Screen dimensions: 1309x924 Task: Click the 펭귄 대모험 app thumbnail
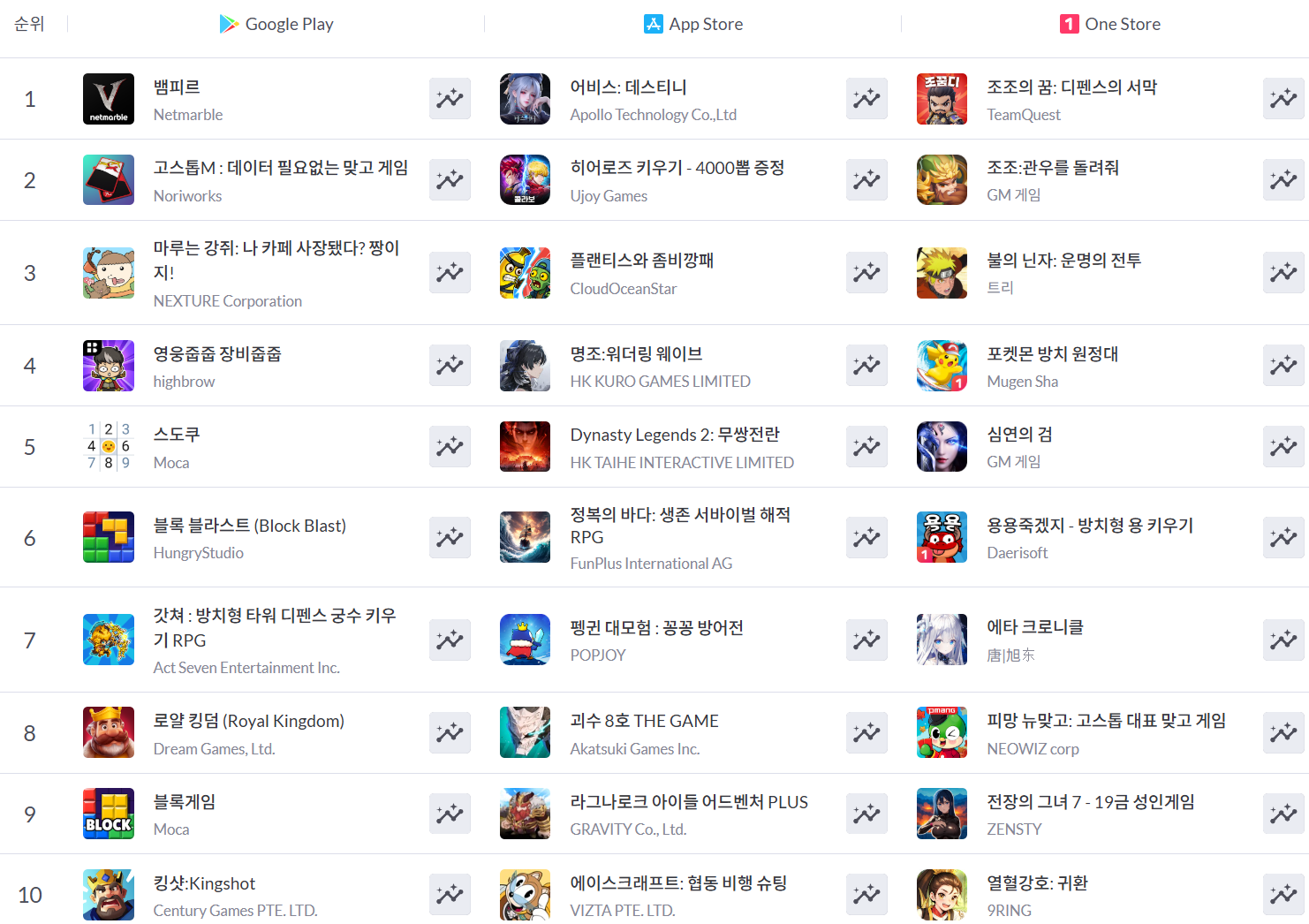(526, 640)
